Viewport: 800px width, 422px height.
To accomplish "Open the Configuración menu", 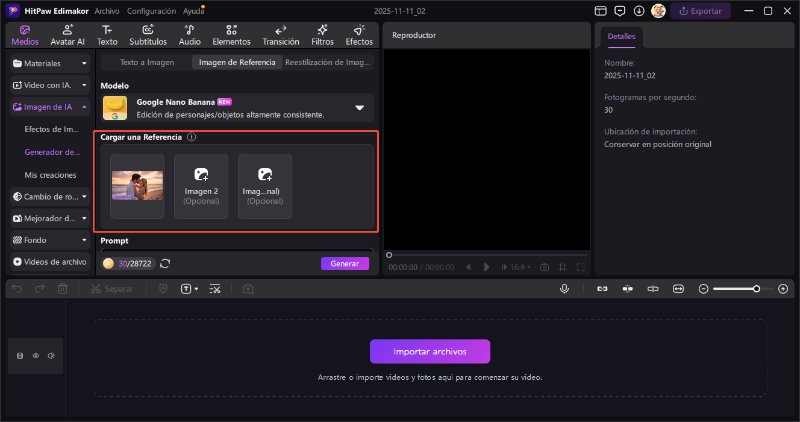I will [x=151, y=11].
